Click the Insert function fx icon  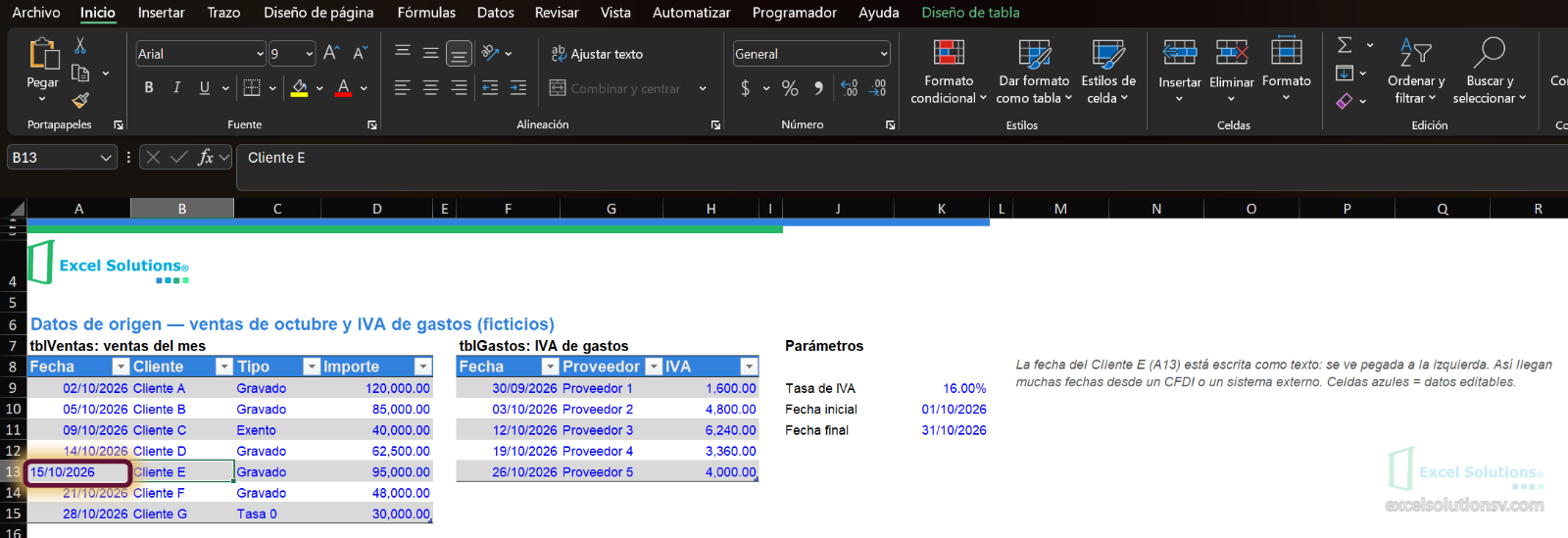[x=206, y=157]
